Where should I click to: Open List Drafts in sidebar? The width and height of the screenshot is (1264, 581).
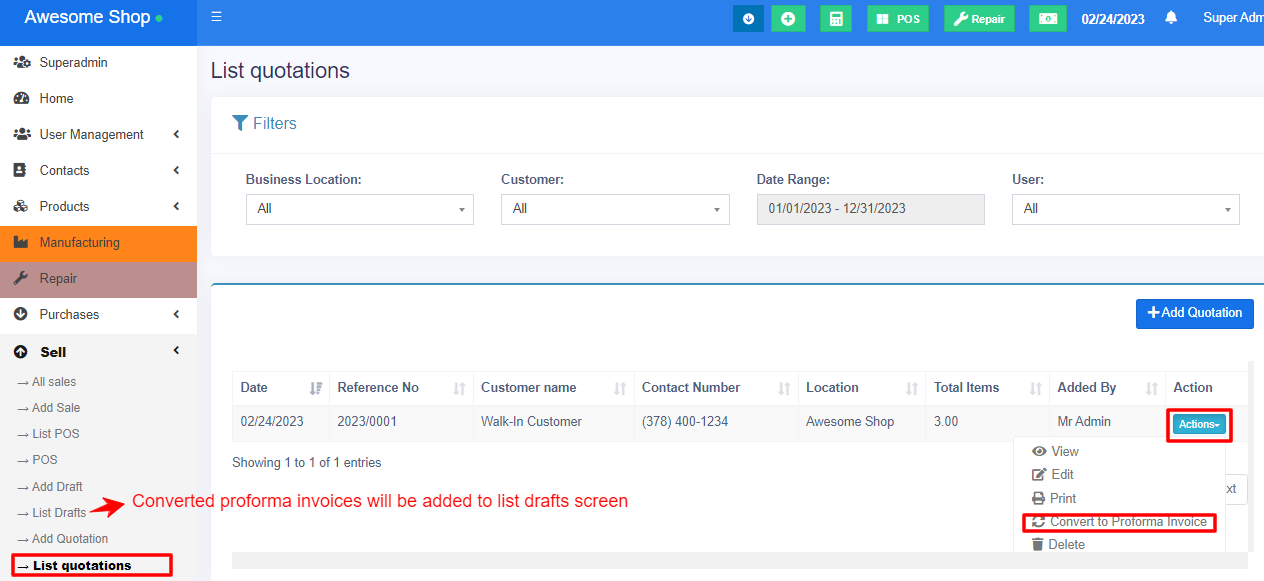click(x=59, y=513)
